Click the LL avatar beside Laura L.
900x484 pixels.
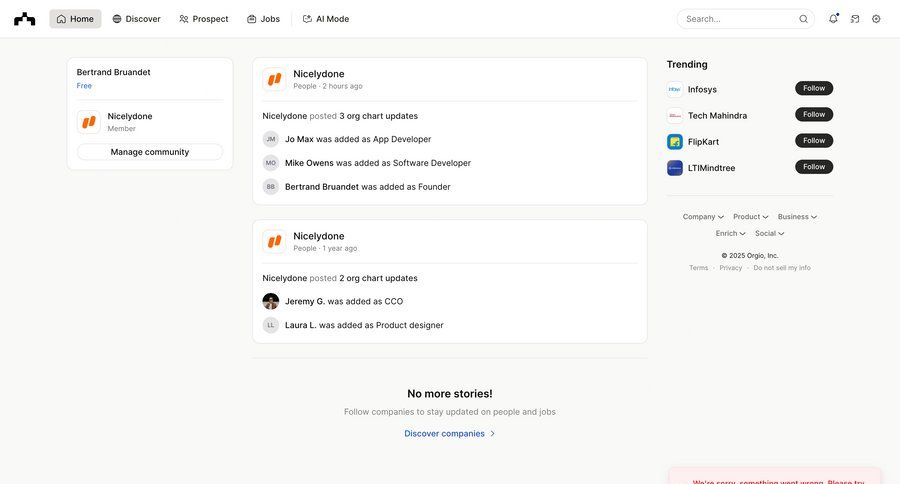tap(271, 325)
